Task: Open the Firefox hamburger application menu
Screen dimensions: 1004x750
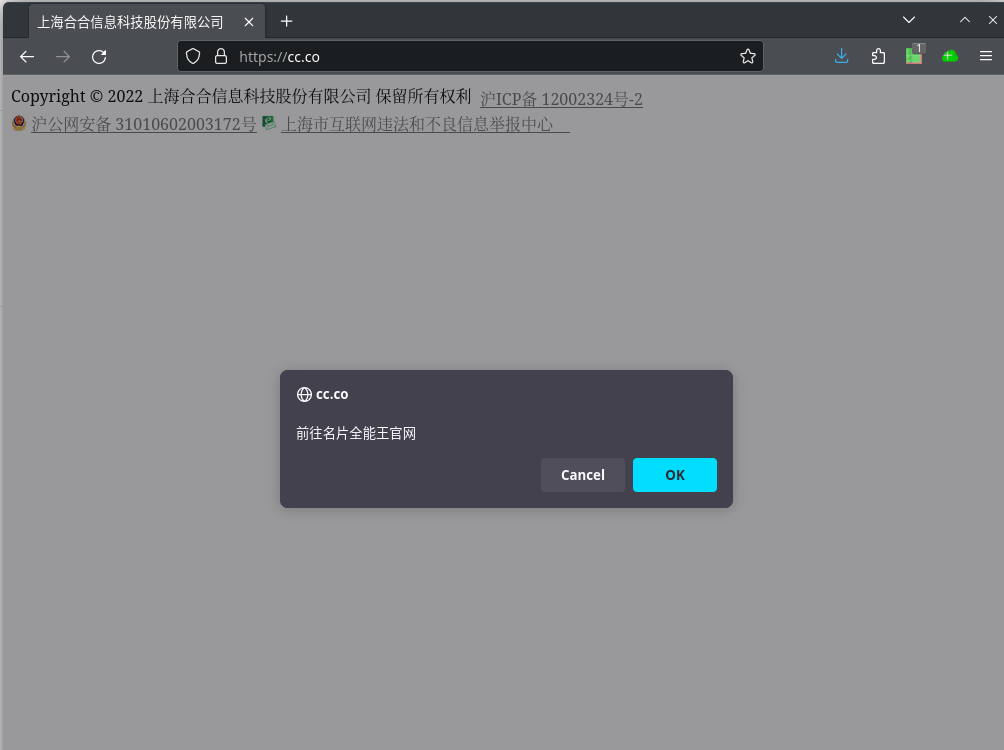Action: pyautogui.click(x=986, y=57)
